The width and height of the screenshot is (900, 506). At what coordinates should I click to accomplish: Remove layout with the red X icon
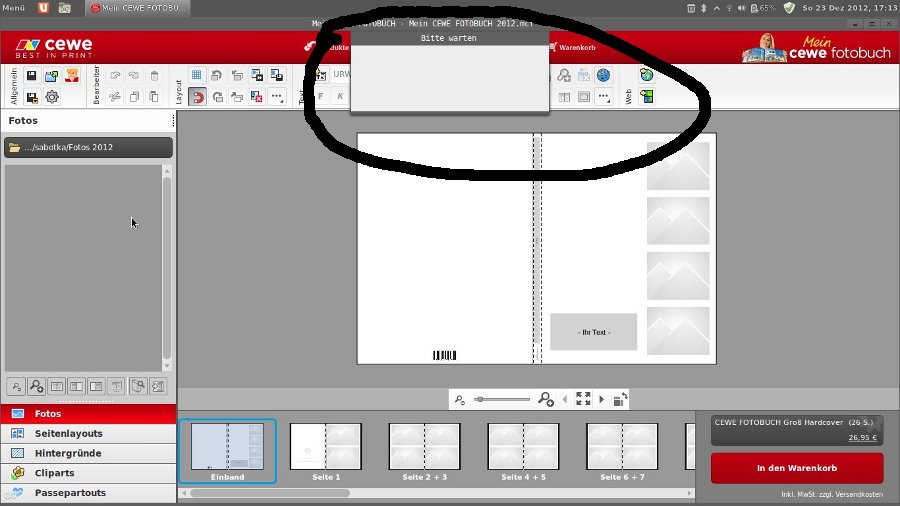(257, 97)
